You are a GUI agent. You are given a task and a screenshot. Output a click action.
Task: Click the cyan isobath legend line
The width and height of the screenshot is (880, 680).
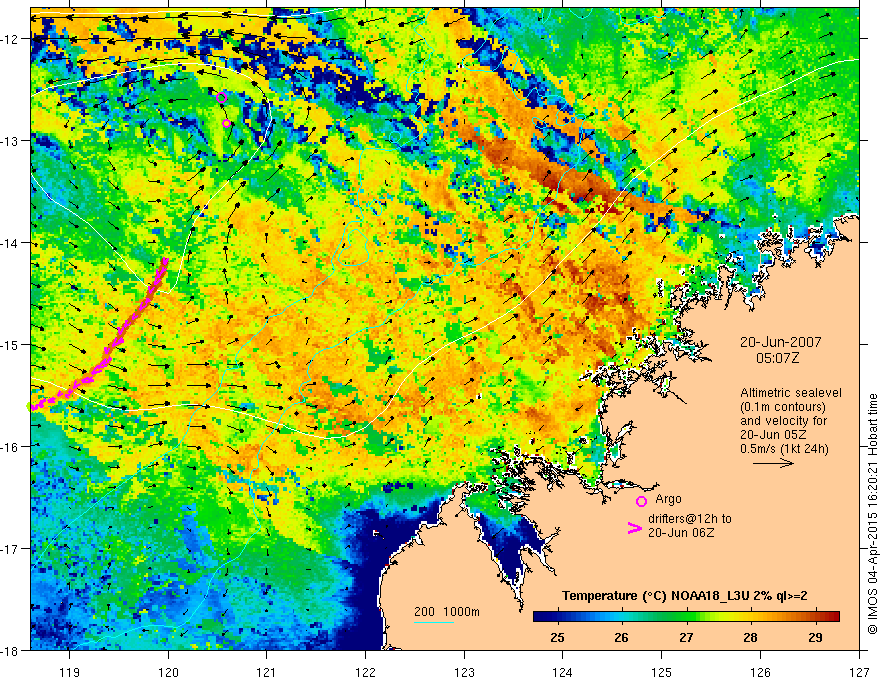434,622
